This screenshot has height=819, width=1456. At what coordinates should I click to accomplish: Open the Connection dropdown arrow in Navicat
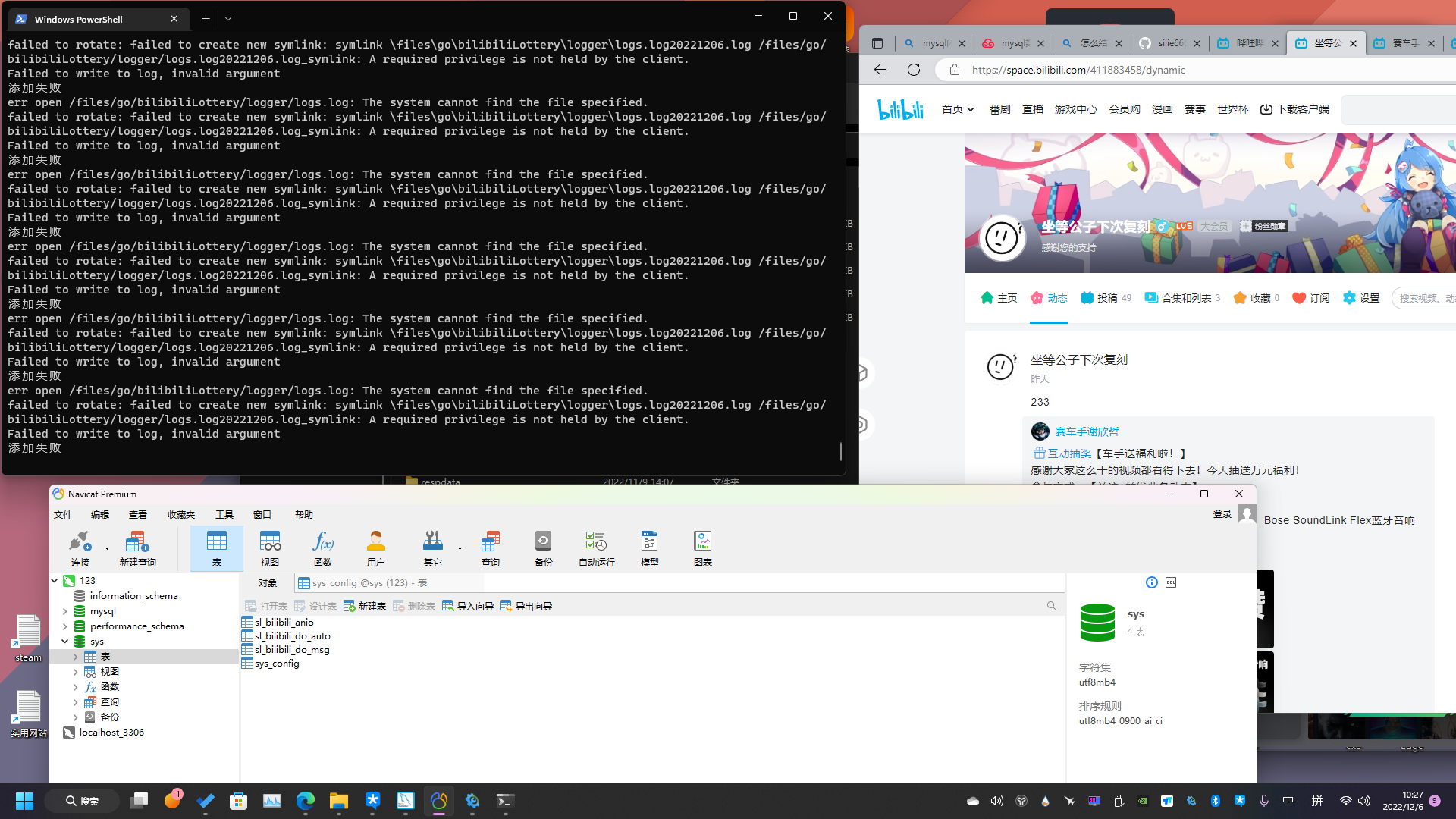click(x=107, y=548)
